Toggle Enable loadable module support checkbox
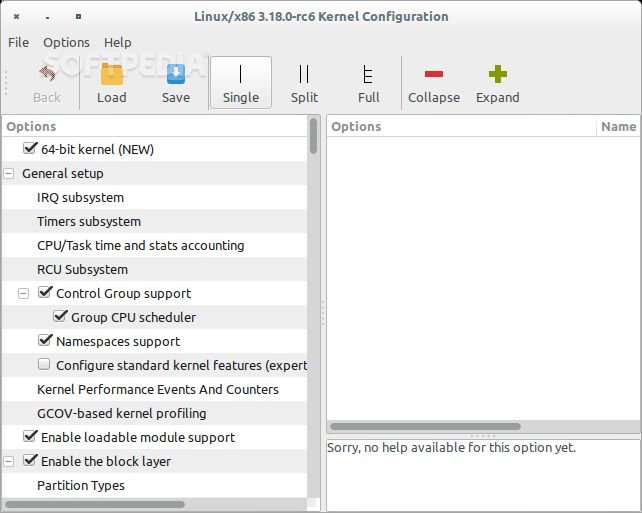Viewport: 642px width, 513px height. click(x=30, y=436)
